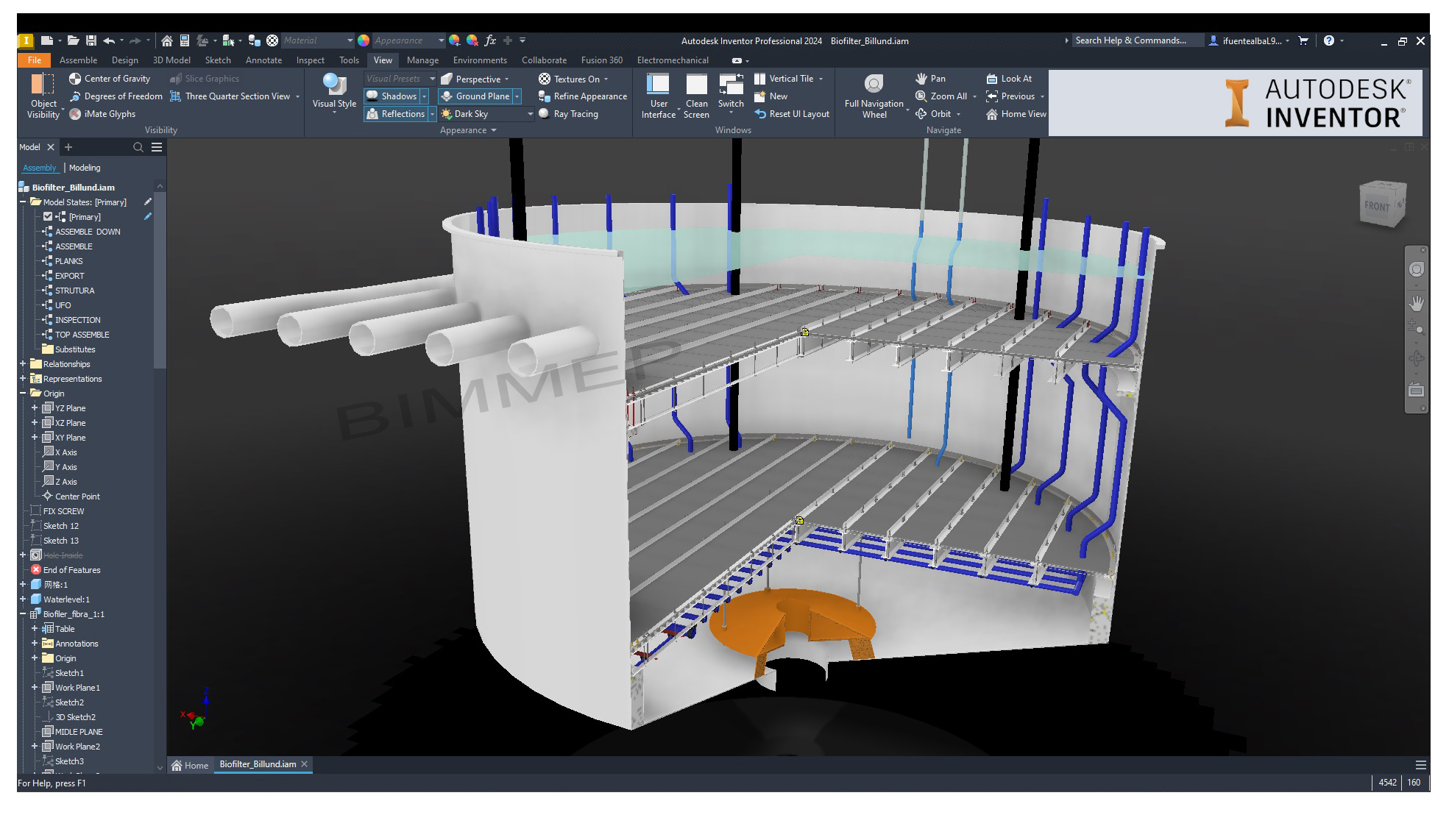Screen dimensions: 1449x840
Task: Click the Search Help & Commands field
Action: click(1133, 40)
